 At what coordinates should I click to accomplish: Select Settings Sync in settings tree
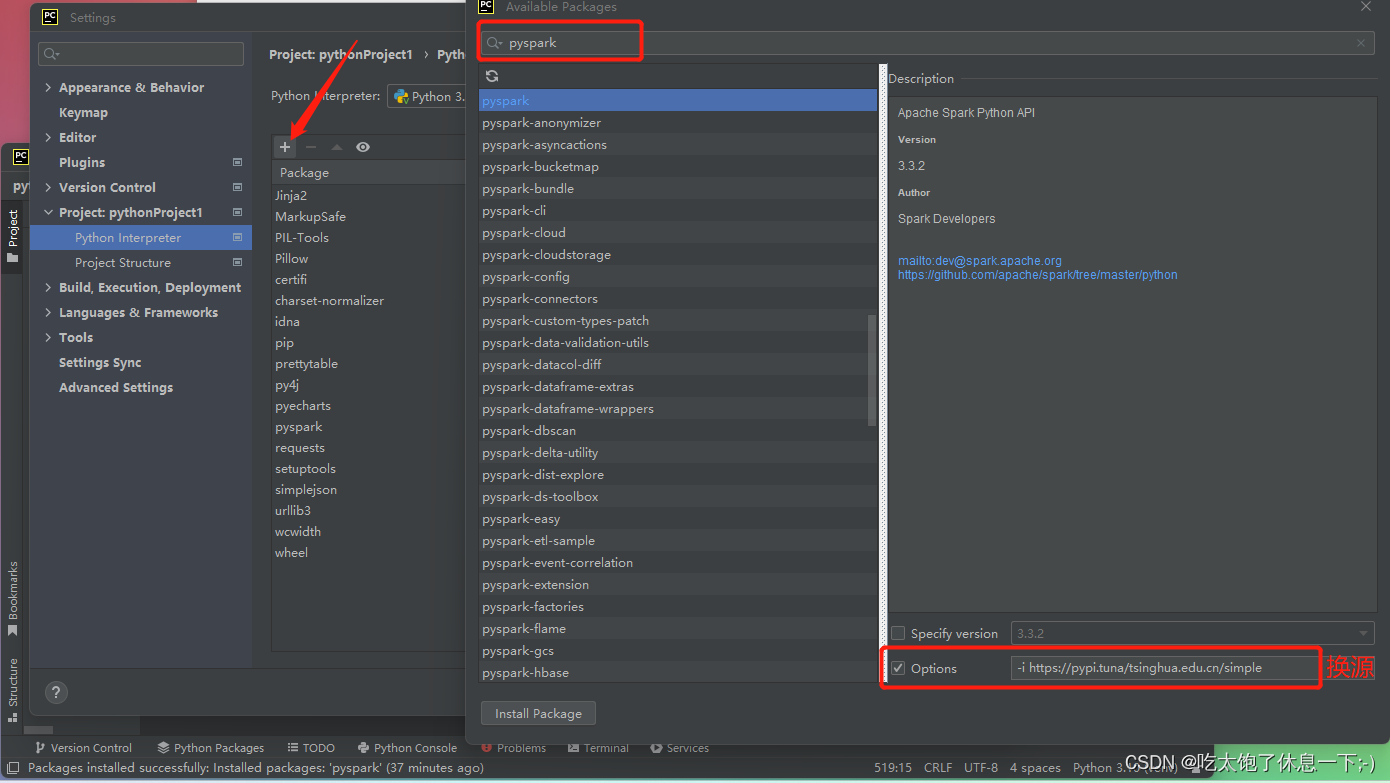click(x=100, y=362)
